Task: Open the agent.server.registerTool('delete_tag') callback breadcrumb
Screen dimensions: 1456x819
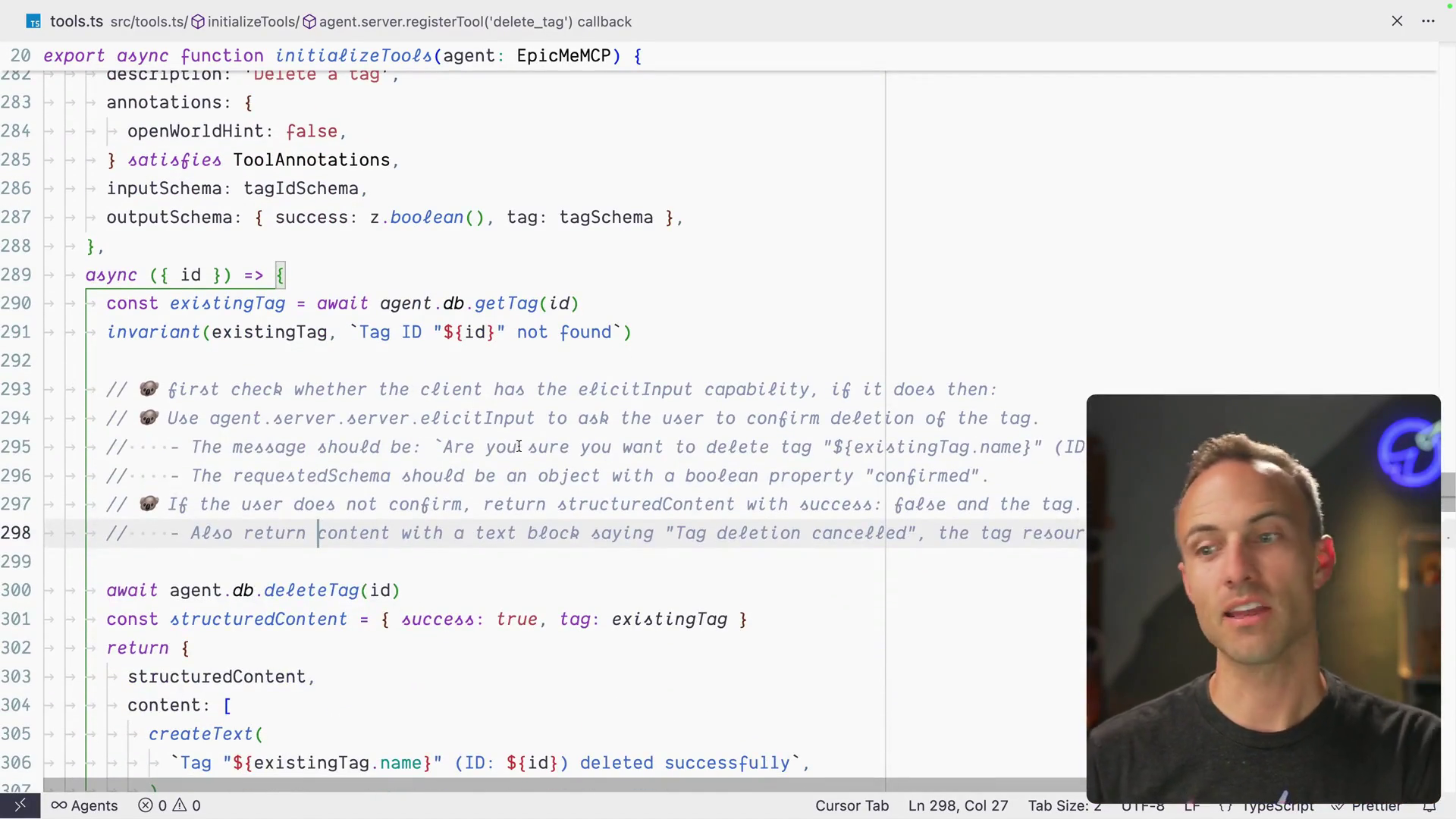Action: tap(475, 22)
